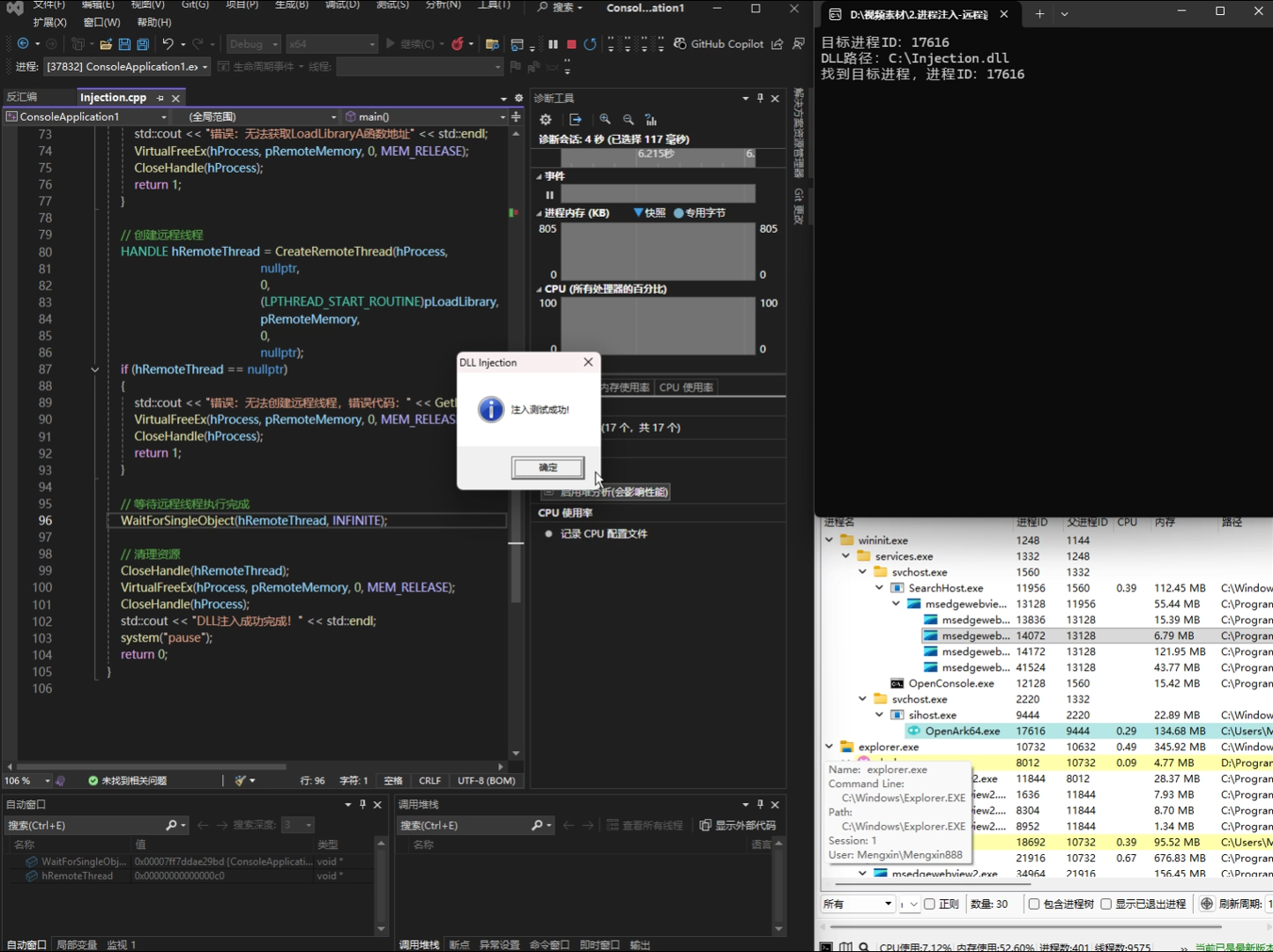The height and width of the screenshot is (952, 1273).
Task: Click the red Stop Debugging icon
Action: point(571,44)
